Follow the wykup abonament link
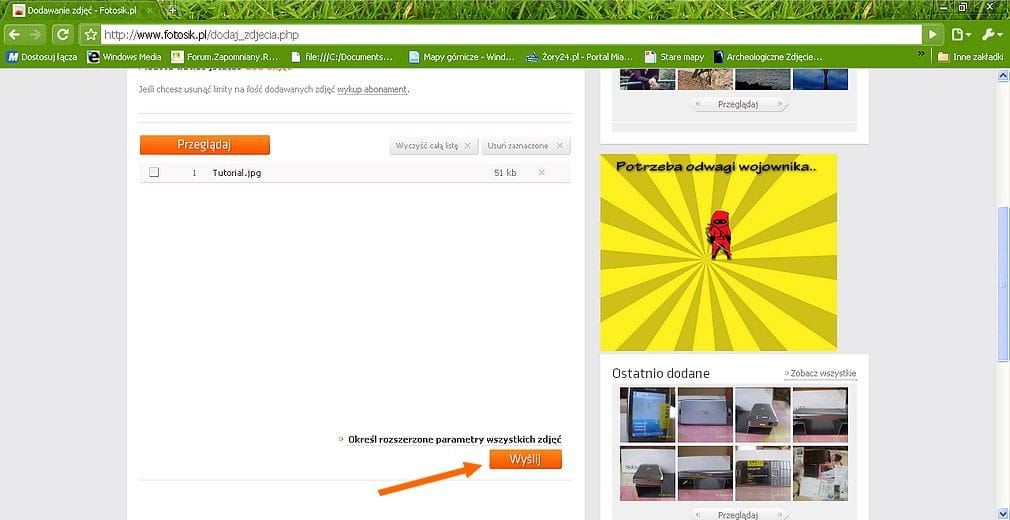 [x=372, y=90]
